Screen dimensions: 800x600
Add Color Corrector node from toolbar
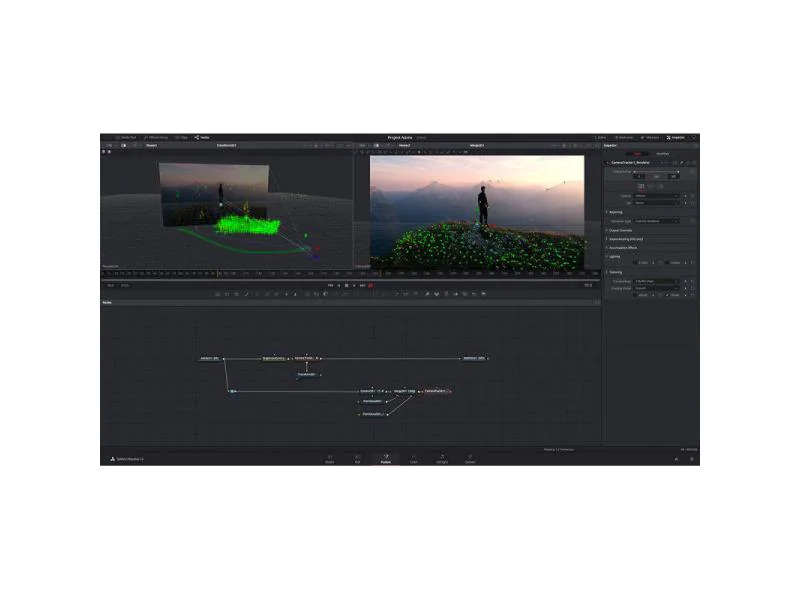257,294
